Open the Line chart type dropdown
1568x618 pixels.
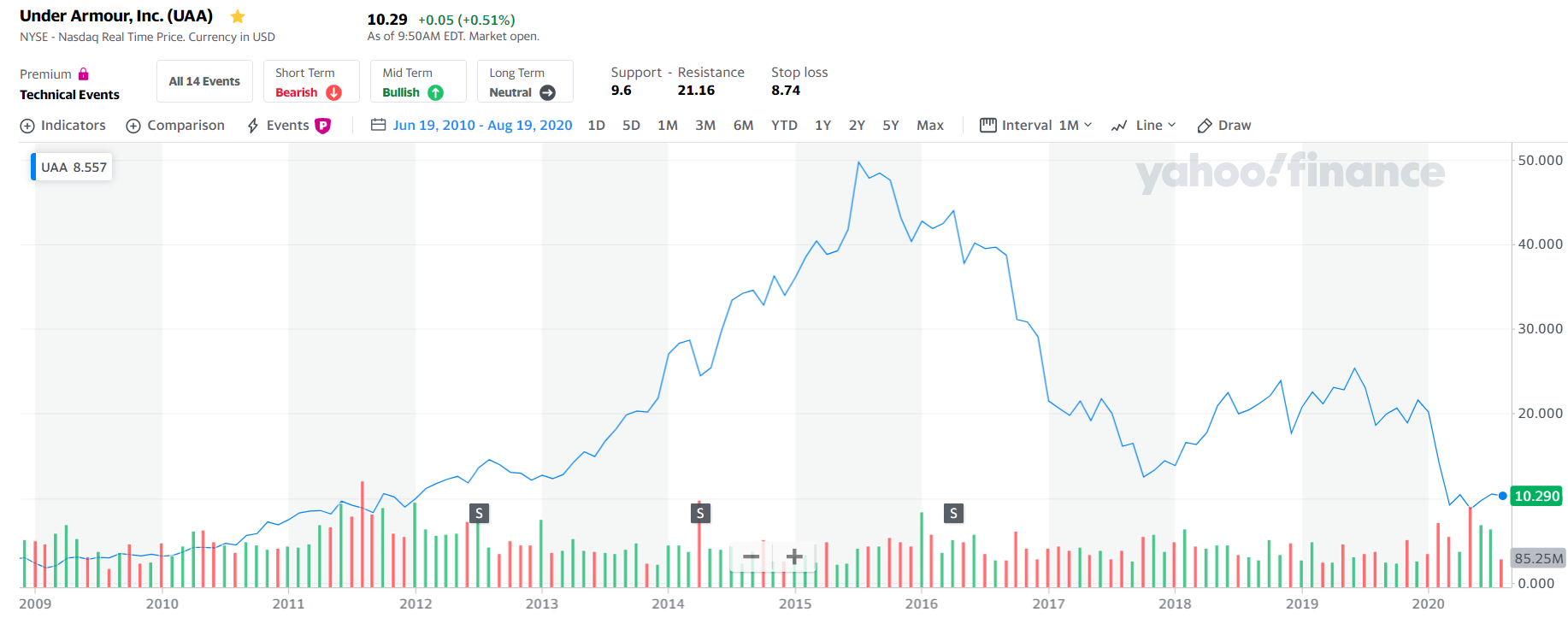click(x=1143, y=126)
